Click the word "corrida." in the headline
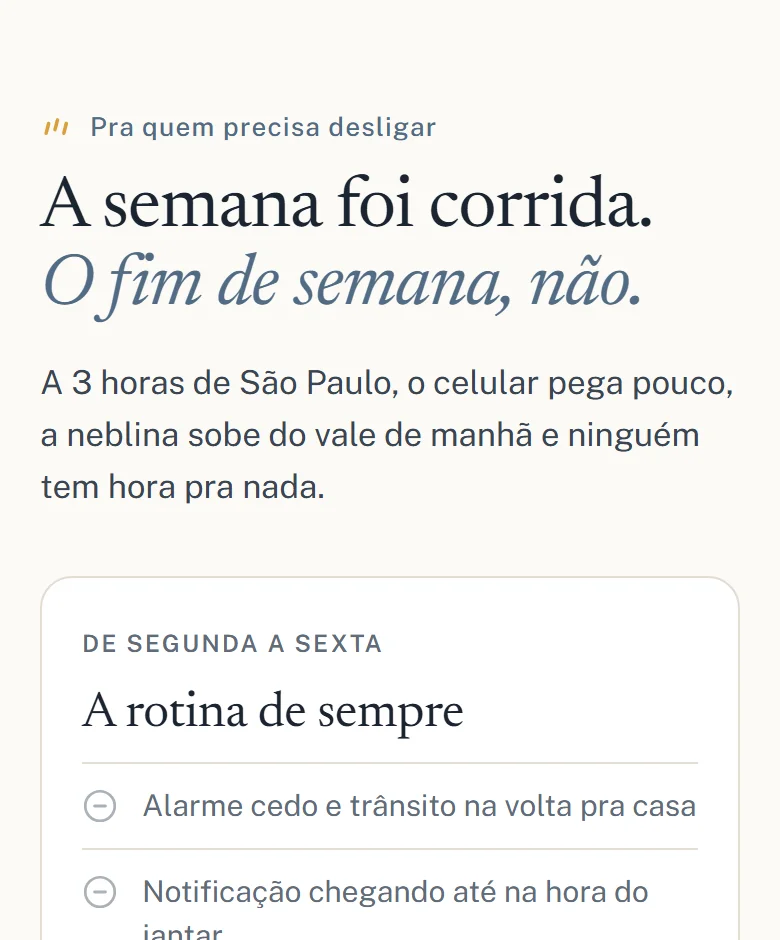The height and width of the screenshot is (940, 780). (541, 203)
